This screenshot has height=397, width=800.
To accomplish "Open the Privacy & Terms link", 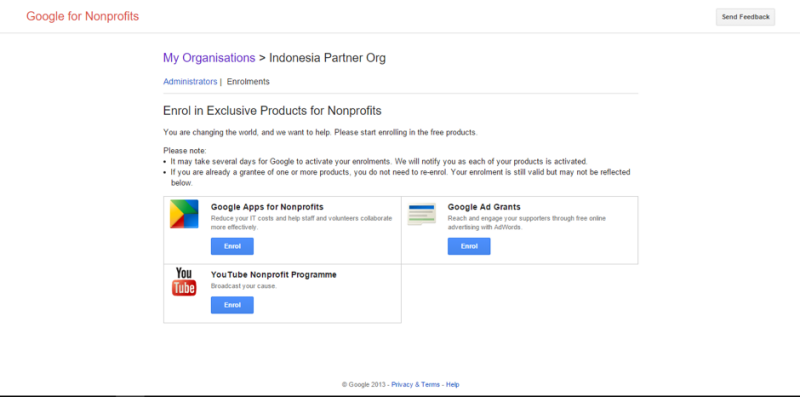I will pyautogui.click(x=415, y=384).
